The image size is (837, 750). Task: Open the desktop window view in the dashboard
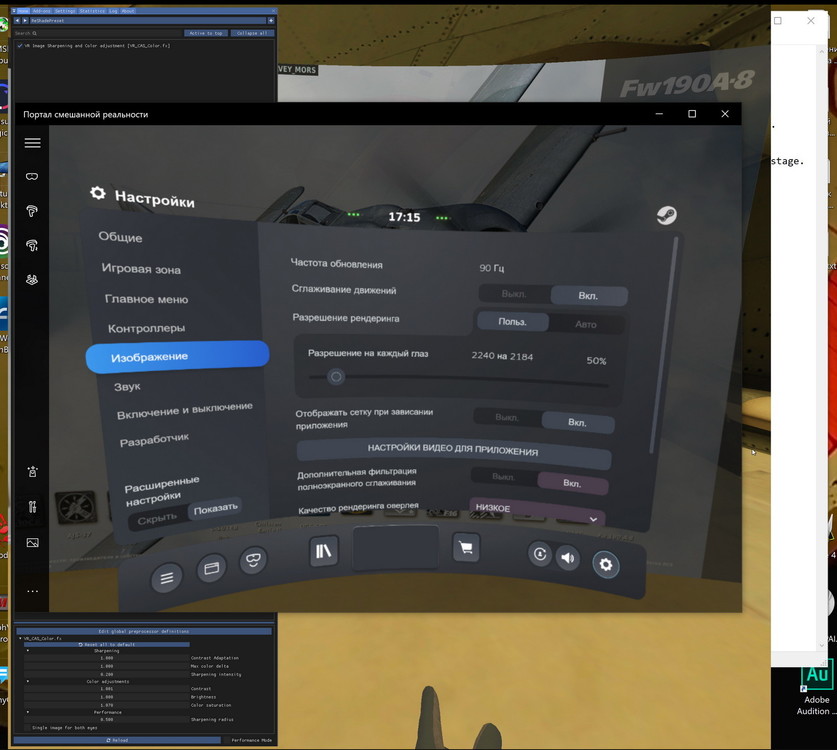[x=211, y=568]
